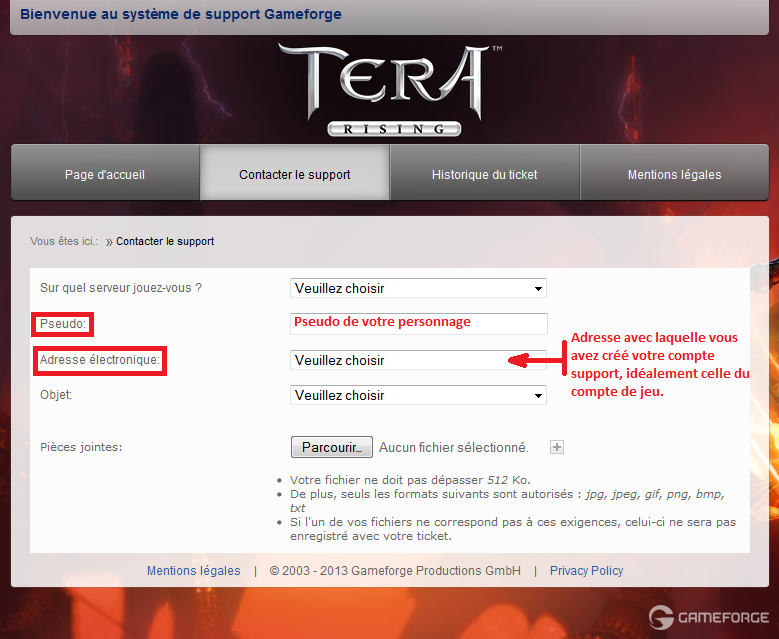Open the Mentions légales footer link
This screenshot has width=779, height=639.
[194, 570]
